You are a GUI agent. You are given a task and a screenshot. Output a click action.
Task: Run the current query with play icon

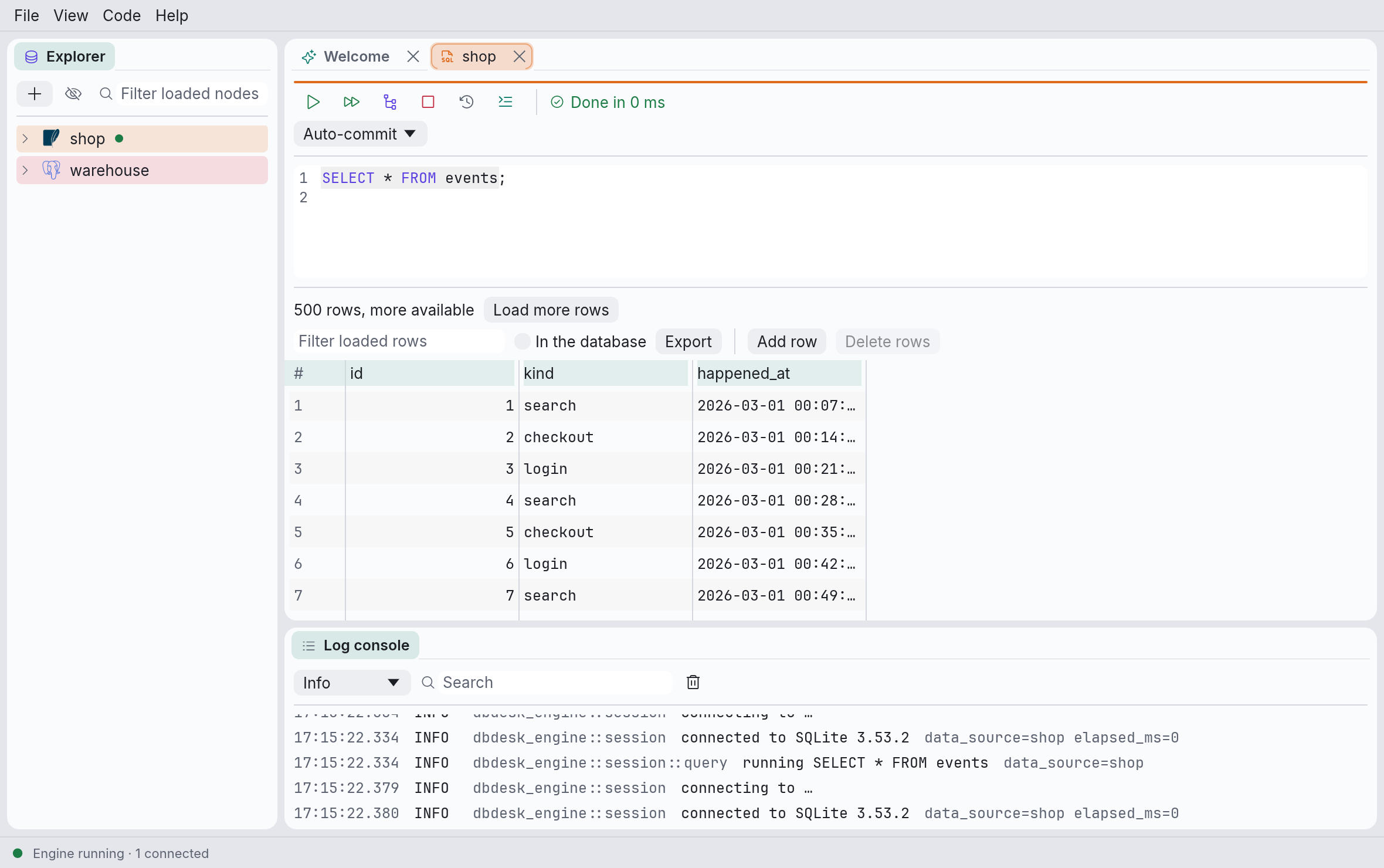[313, 102]
